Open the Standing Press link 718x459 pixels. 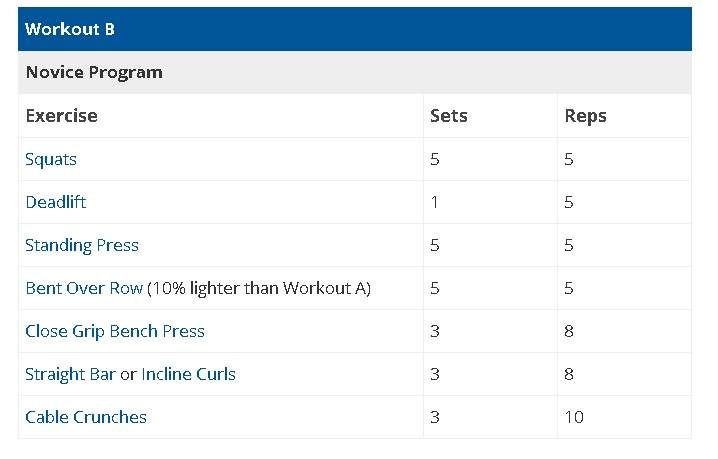tap(82, 246)
